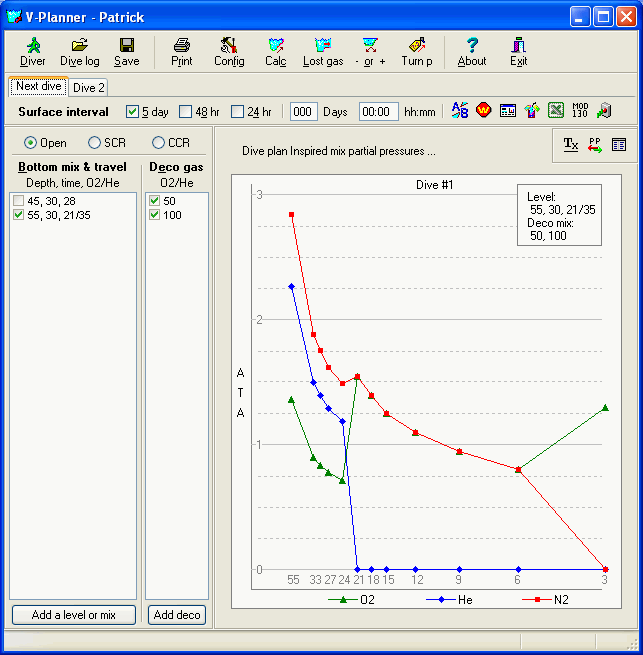Click the hh:mm time input field
Screen dimensions: 643x655
(378, 112)
